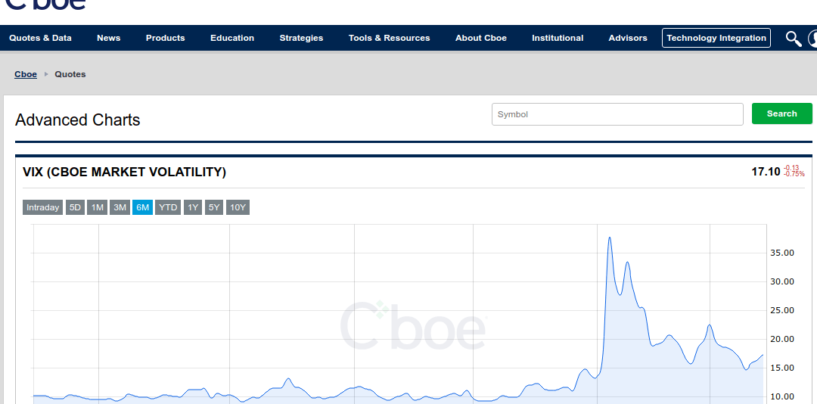817x404 pixels.
Task: Select the 10Y chart range
Action: 238,207
